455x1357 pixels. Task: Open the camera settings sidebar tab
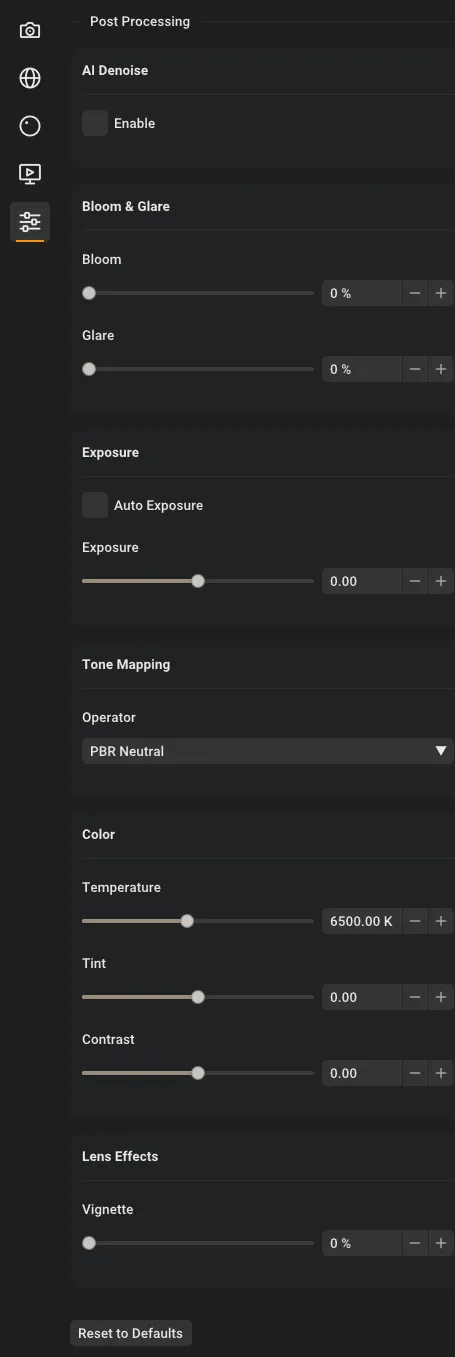(x=30, y=30)
